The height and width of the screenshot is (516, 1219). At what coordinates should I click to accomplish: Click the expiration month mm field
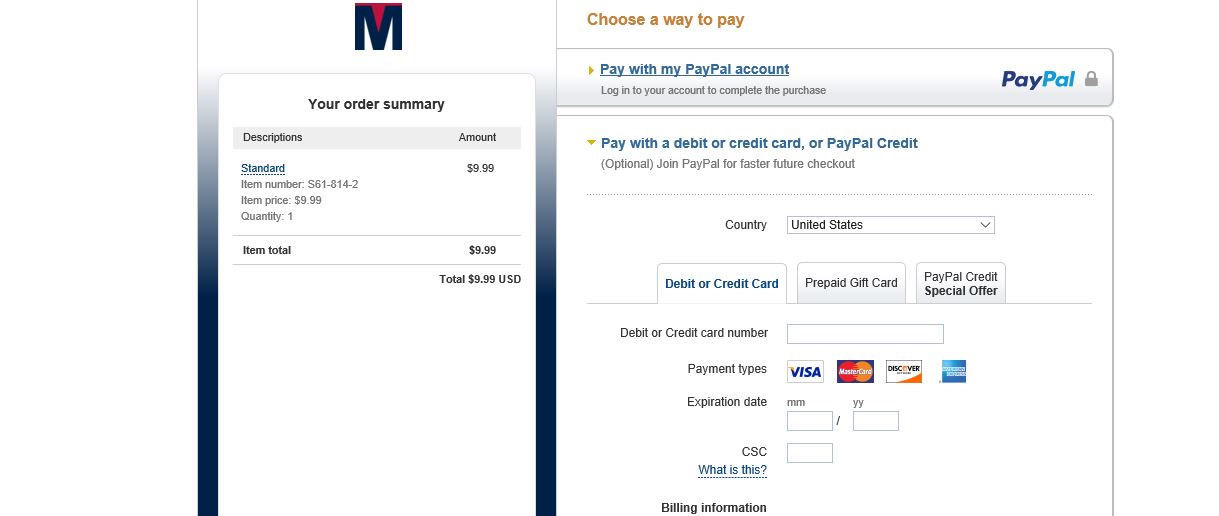(x=810, y=421)
